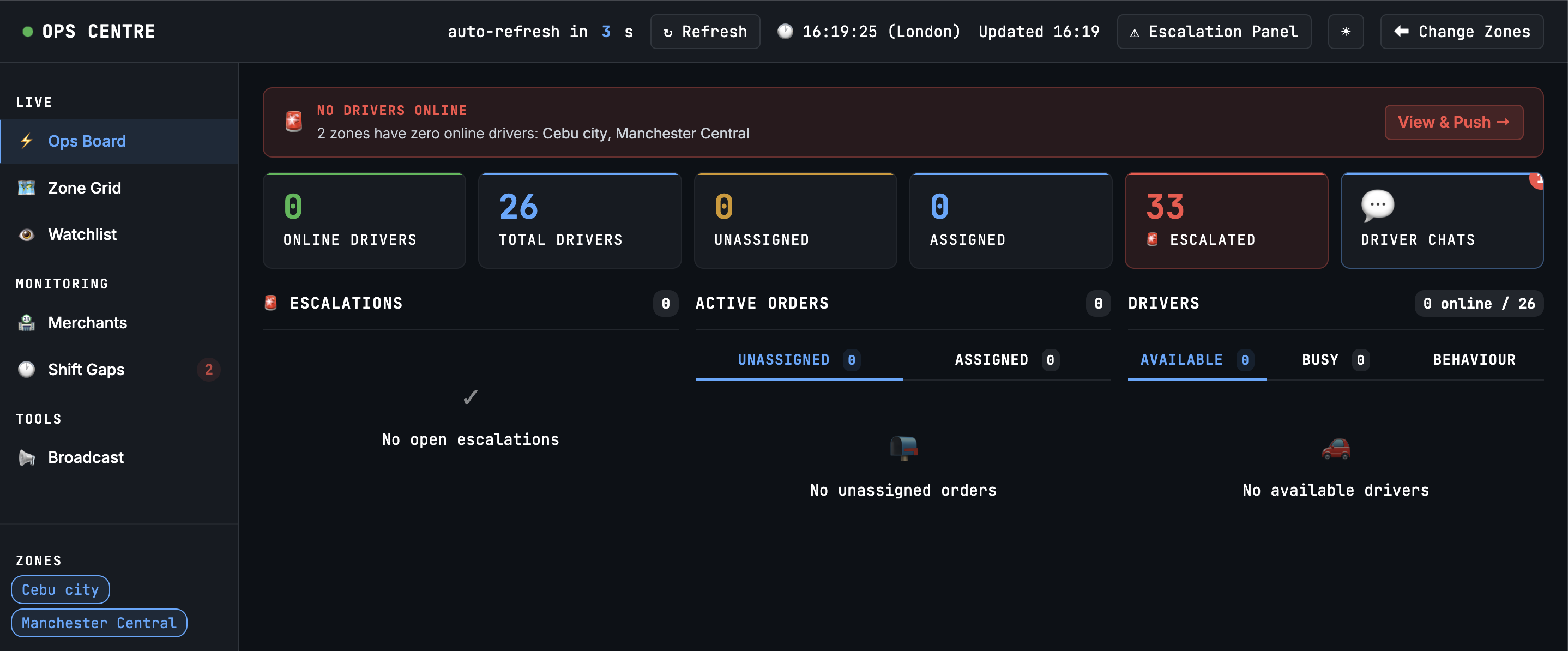Screen dimensions: 1568x651
Task: Click the Zone Grid map icon
Action: pyautogui.click(x=26, y=188)
